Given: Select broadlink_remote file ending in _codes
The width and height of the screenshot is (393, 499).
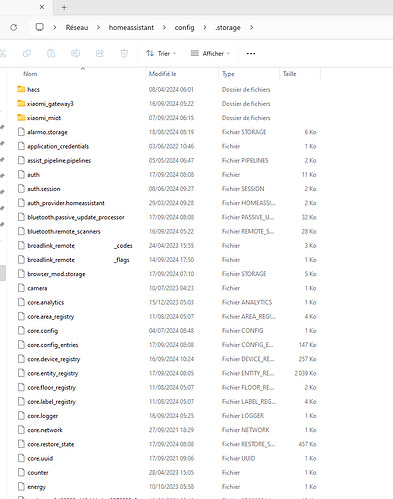Looking at the screenshot, I should click(80, 245).
